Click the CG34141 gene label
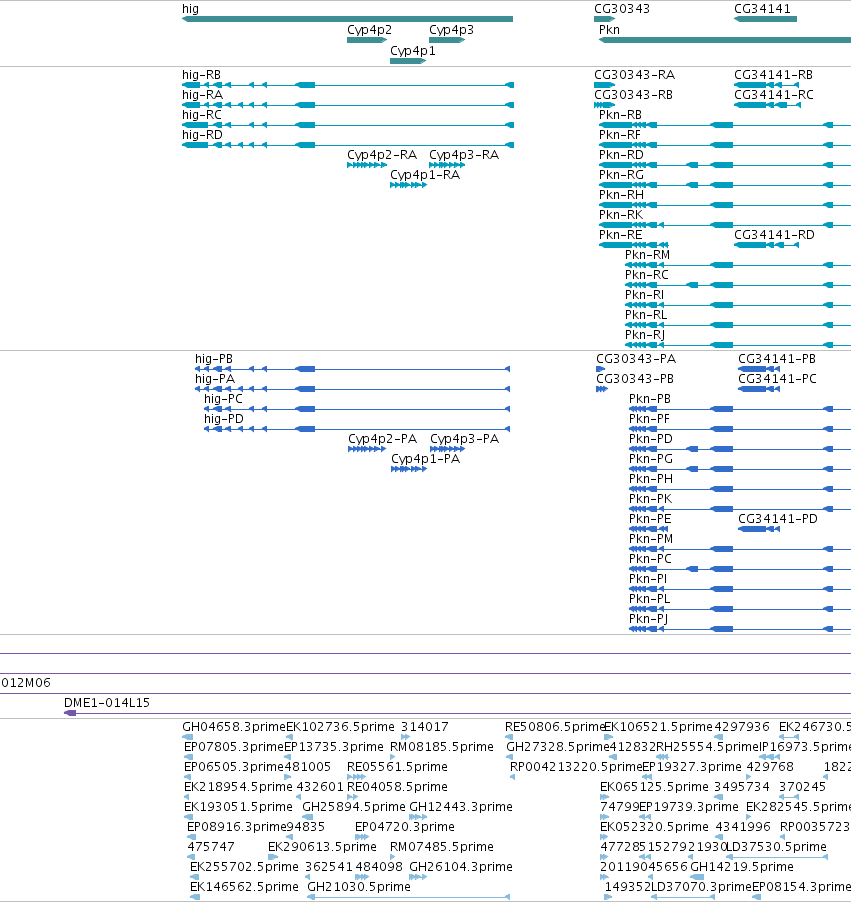The image size is (851, 902). click(x=762, y=9)
